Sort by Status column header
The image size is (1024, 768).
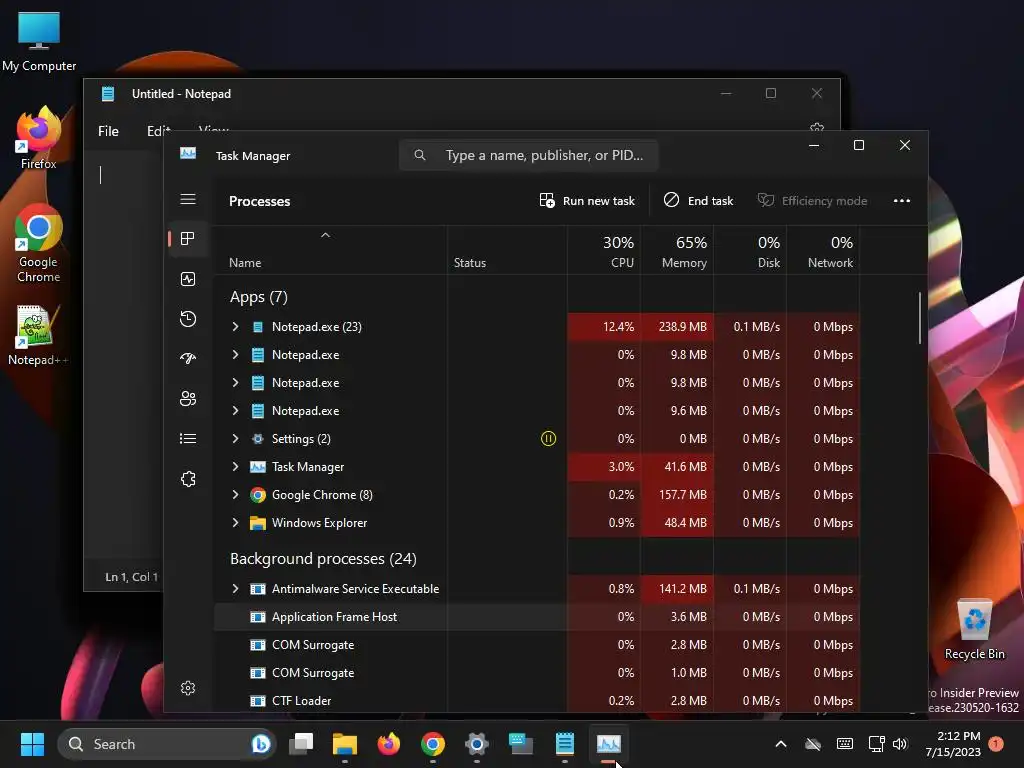507,251
